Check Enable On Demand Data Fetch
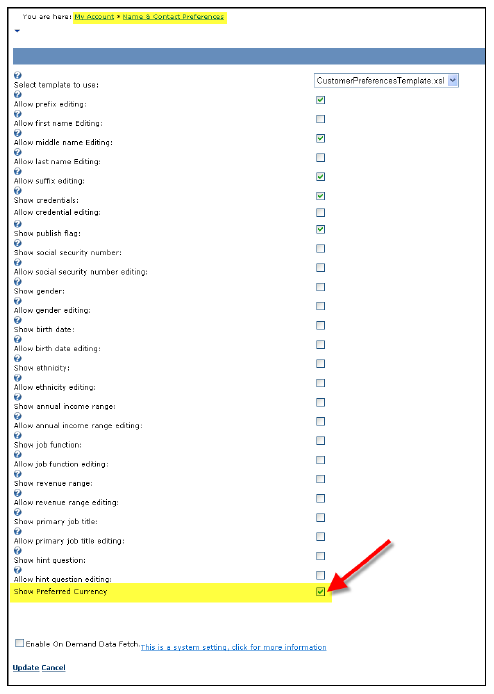The image size is (494, 694). (x=19, y=643)
